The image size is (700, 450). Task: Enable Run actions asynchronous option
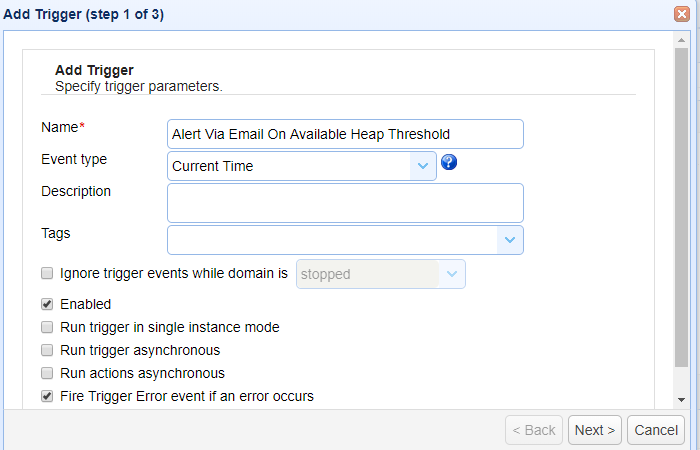point(47,373)
